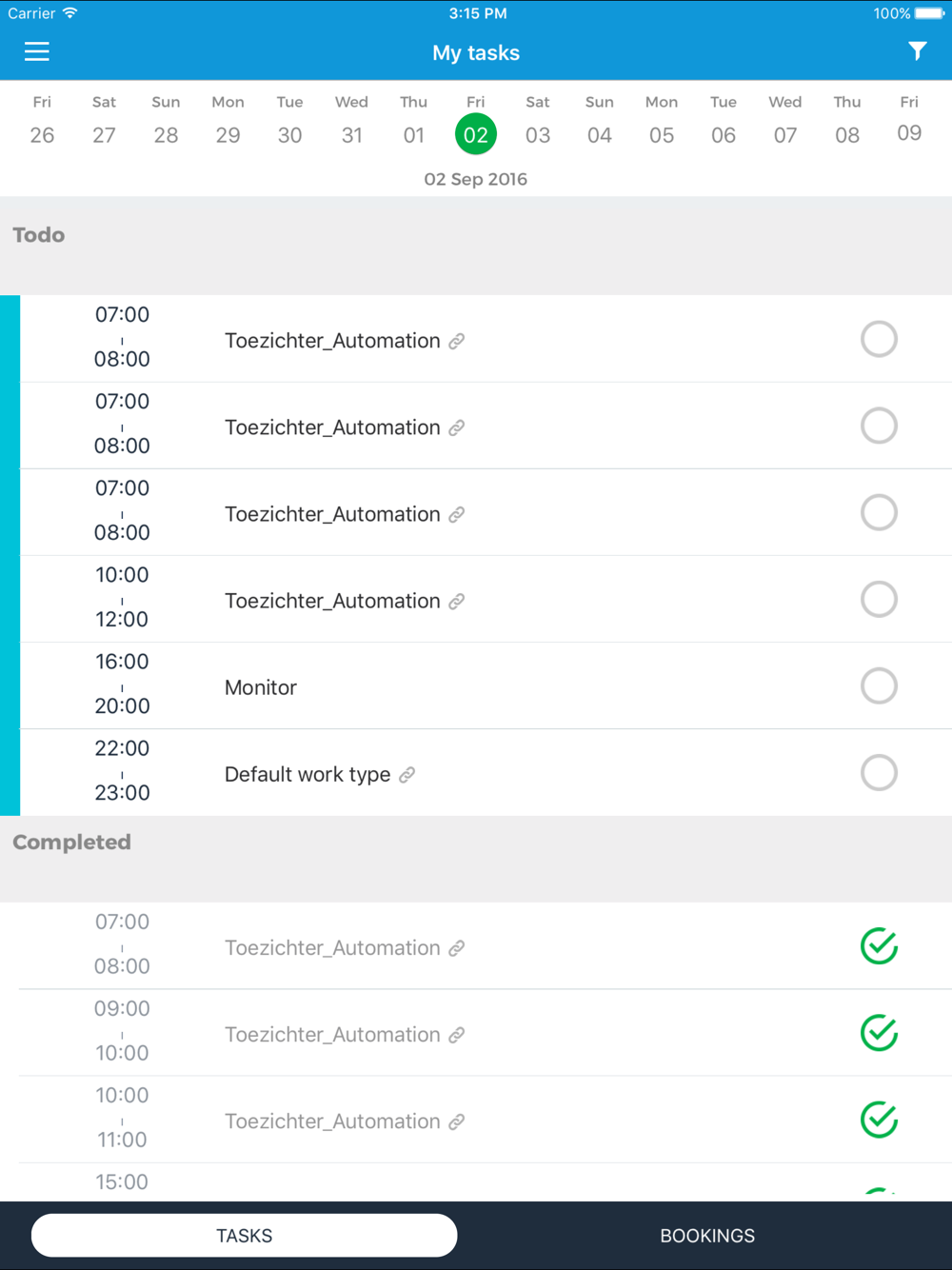Open the task filter funnel icon
Screen dimensions: 952x1270
click(x=917, y=51)
